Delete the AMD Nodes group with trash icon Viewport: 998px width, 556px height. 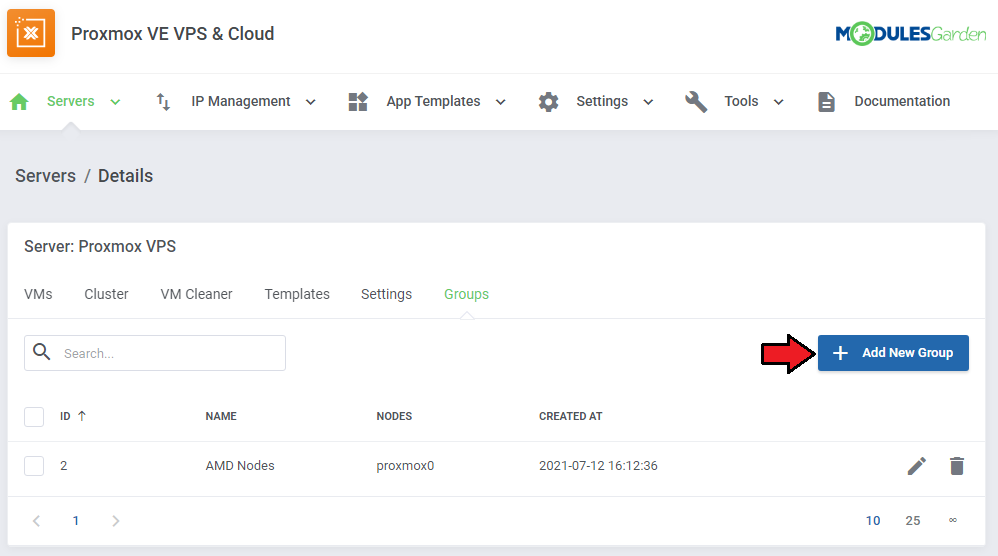coord(957,466)
